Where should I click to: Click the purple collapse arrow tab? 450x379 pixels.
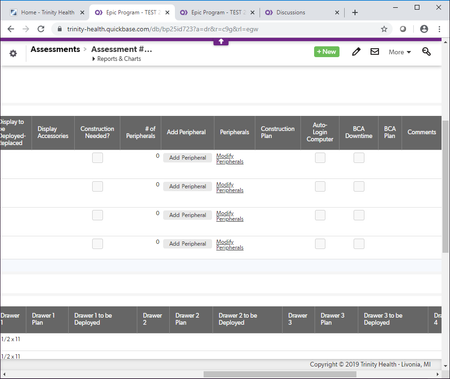221,42
